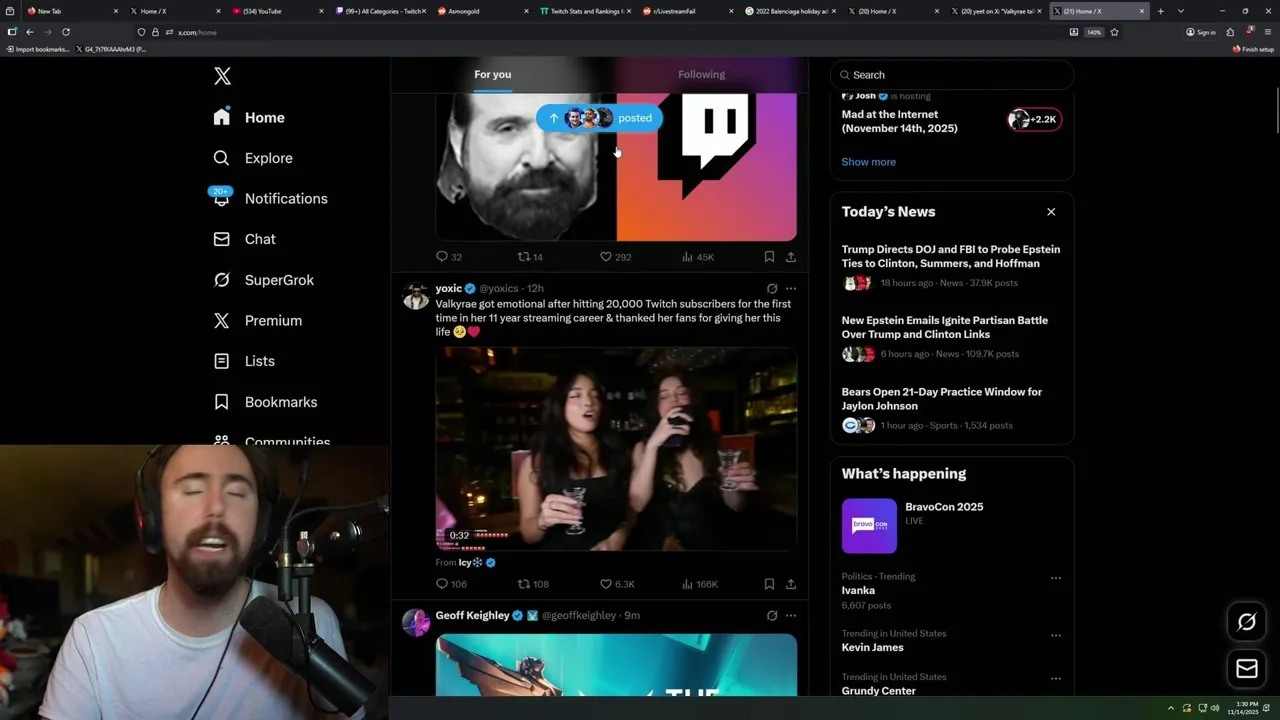Open yoxic profile avatar

pyautogui.click(x=415, y=296)
